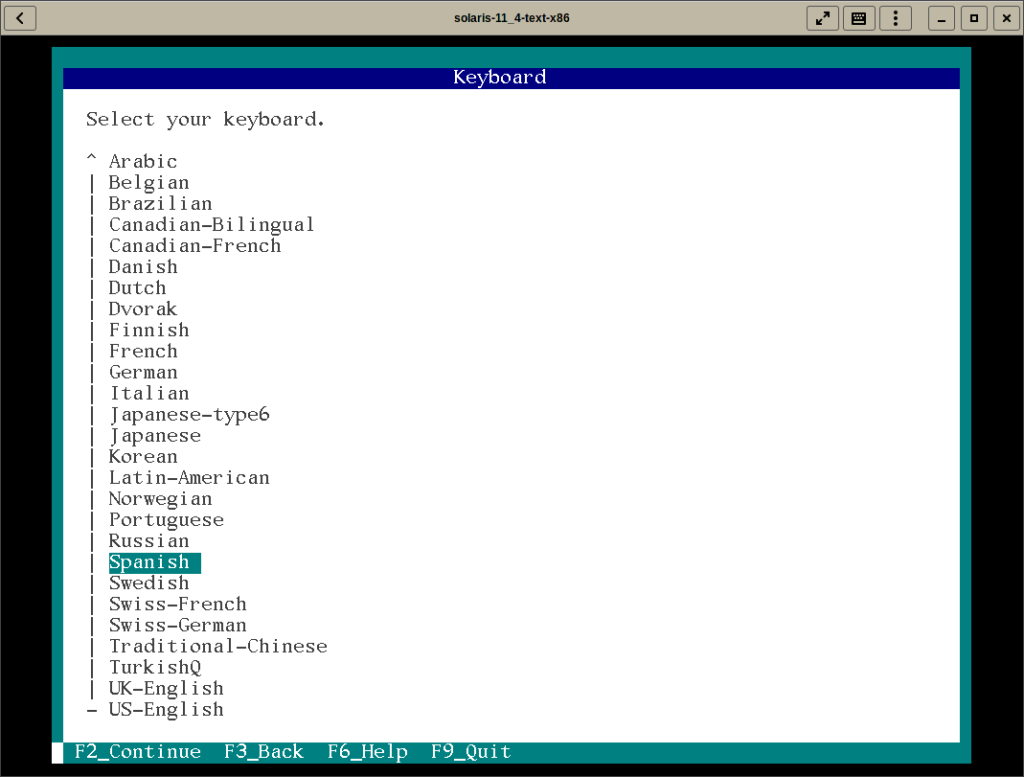This screenshot has width=1024, height=777.
Task: Select the Korean keyboard
Action: (x=143, y=456)
